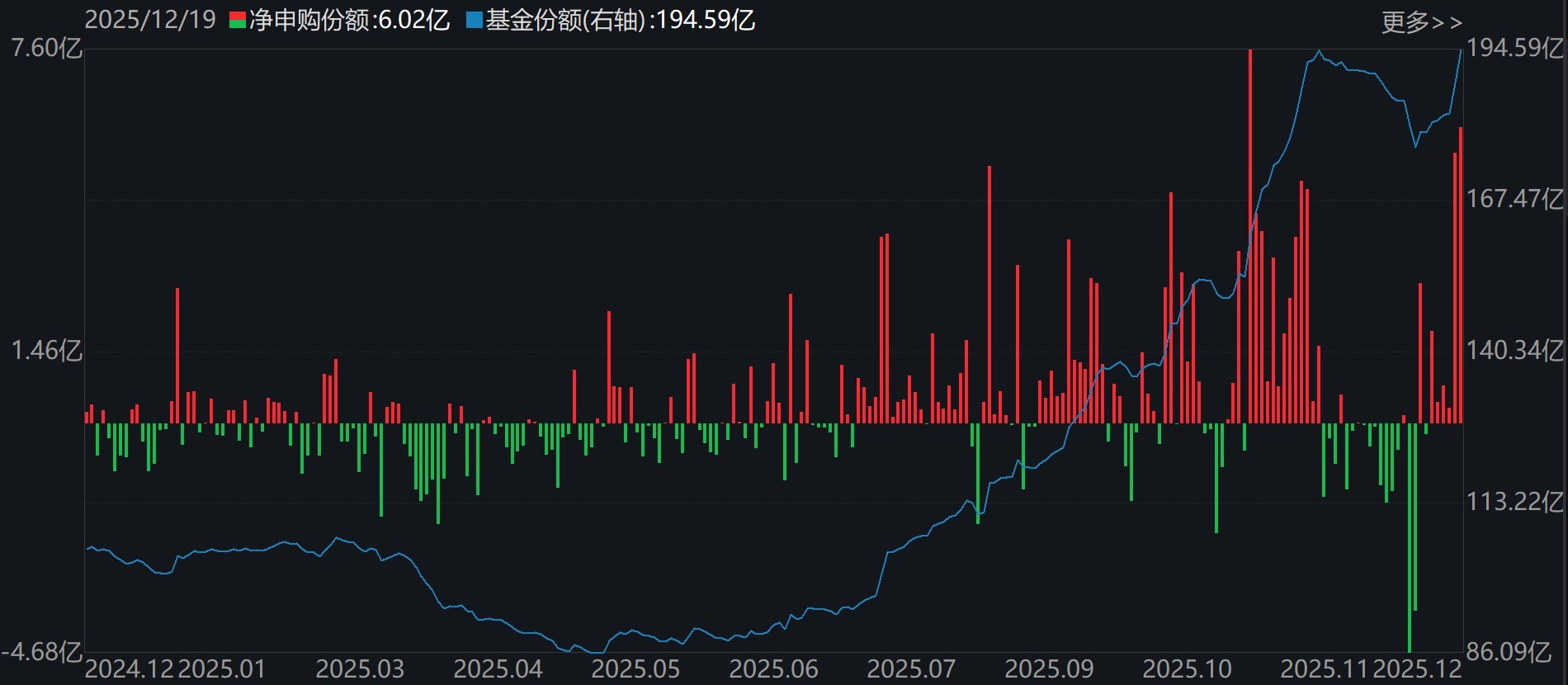
Task: Click the green legend swatch beside the red one
Action: pos(238,25)
